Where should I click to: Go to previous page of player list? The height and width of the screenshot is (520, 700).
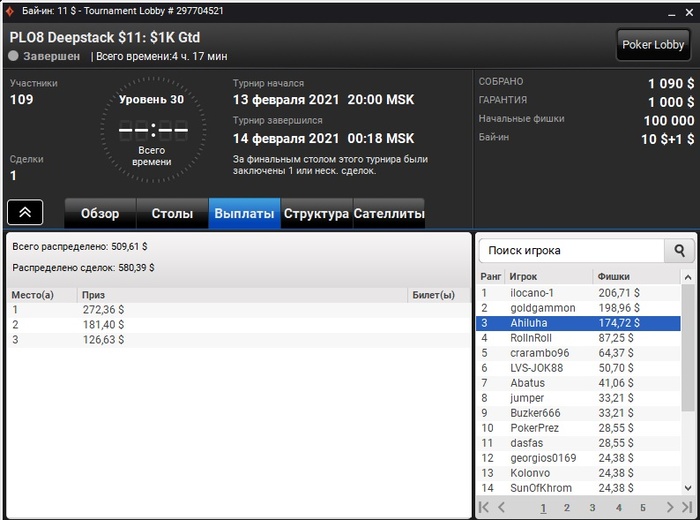501,507
